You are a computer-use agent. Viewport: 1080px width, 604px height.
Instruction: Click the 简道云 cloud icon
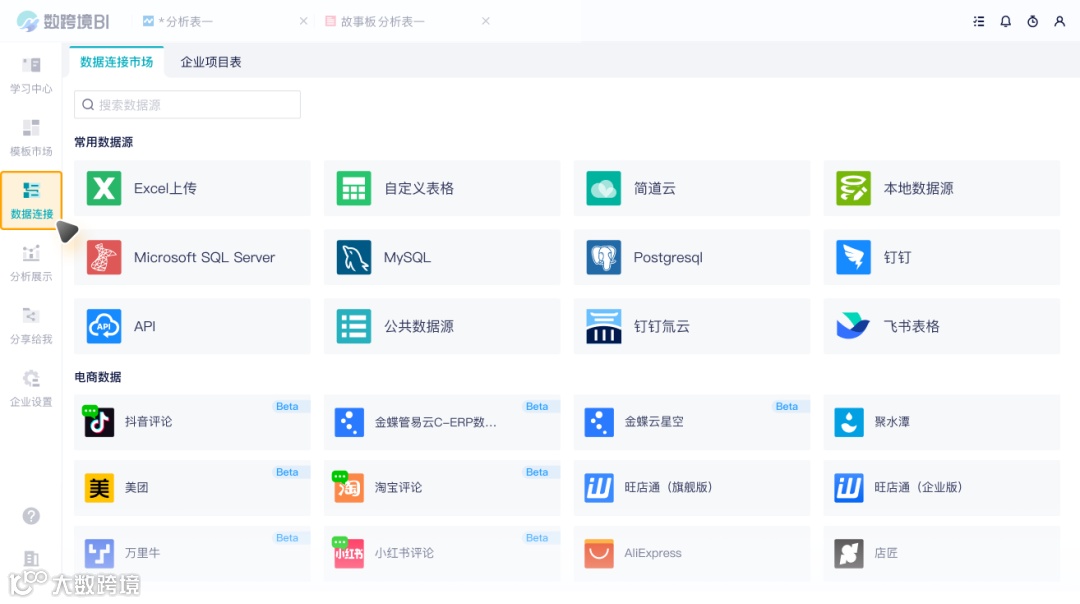click(603, 188)
